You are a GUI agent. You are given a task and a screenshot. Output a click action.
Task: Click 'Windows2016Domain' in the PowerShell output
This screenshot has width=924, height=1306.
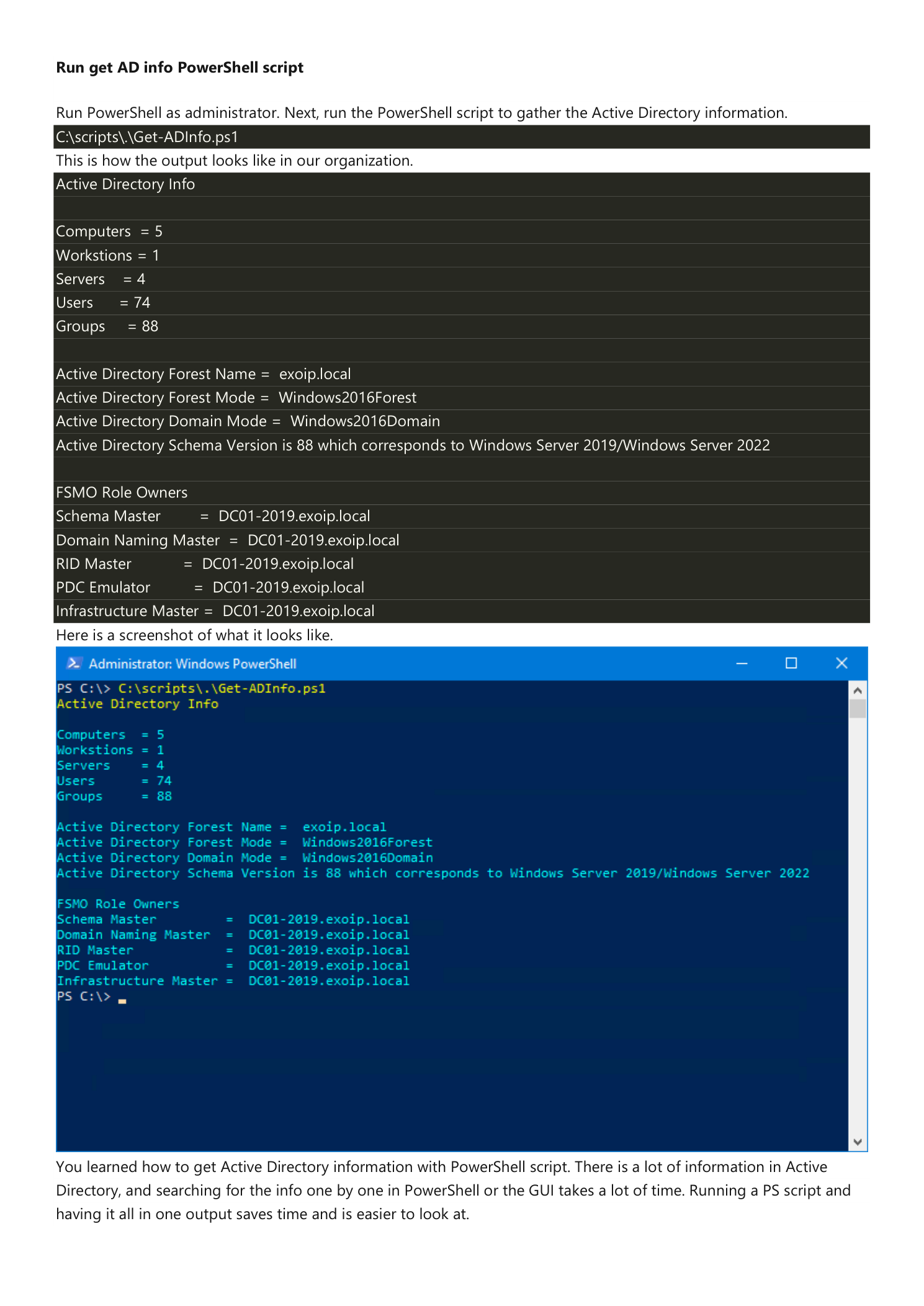pos(368,858)
